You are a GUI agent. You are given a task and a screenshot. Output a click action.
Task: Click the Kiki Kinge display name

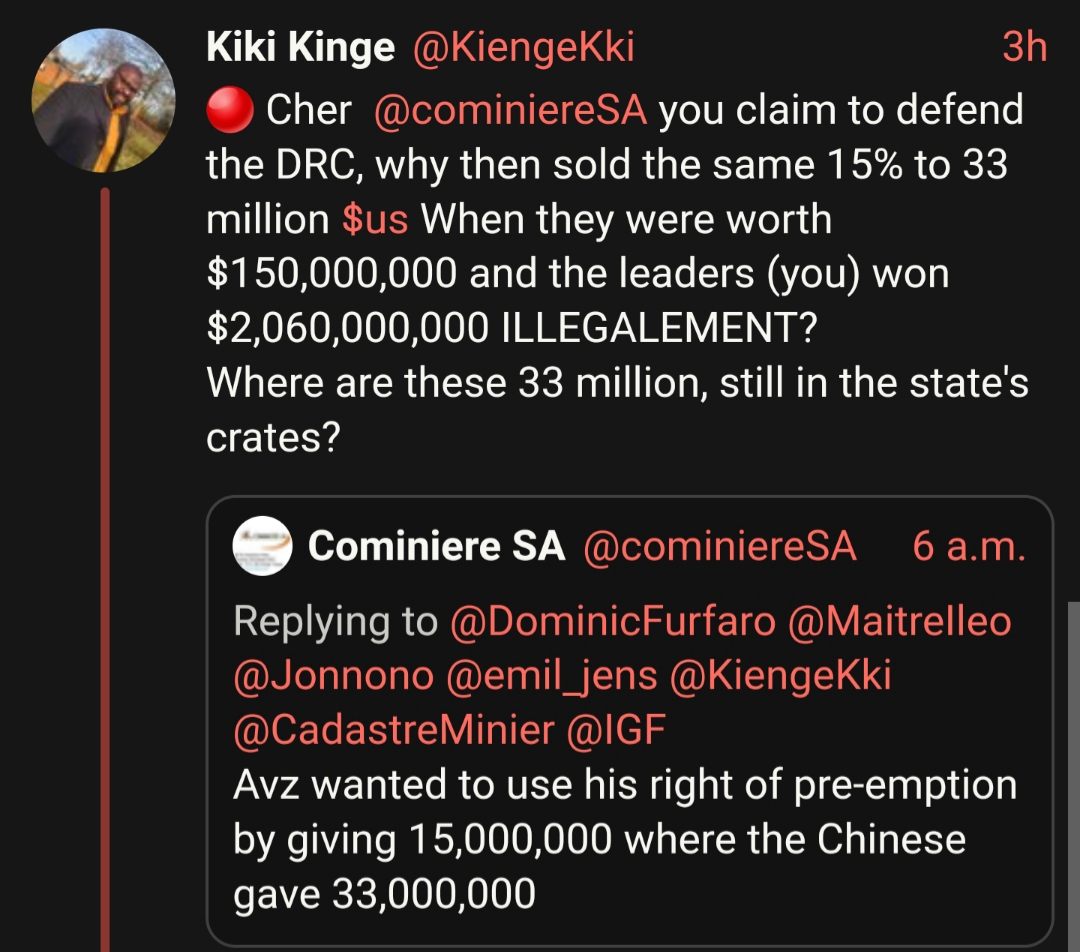300,47
